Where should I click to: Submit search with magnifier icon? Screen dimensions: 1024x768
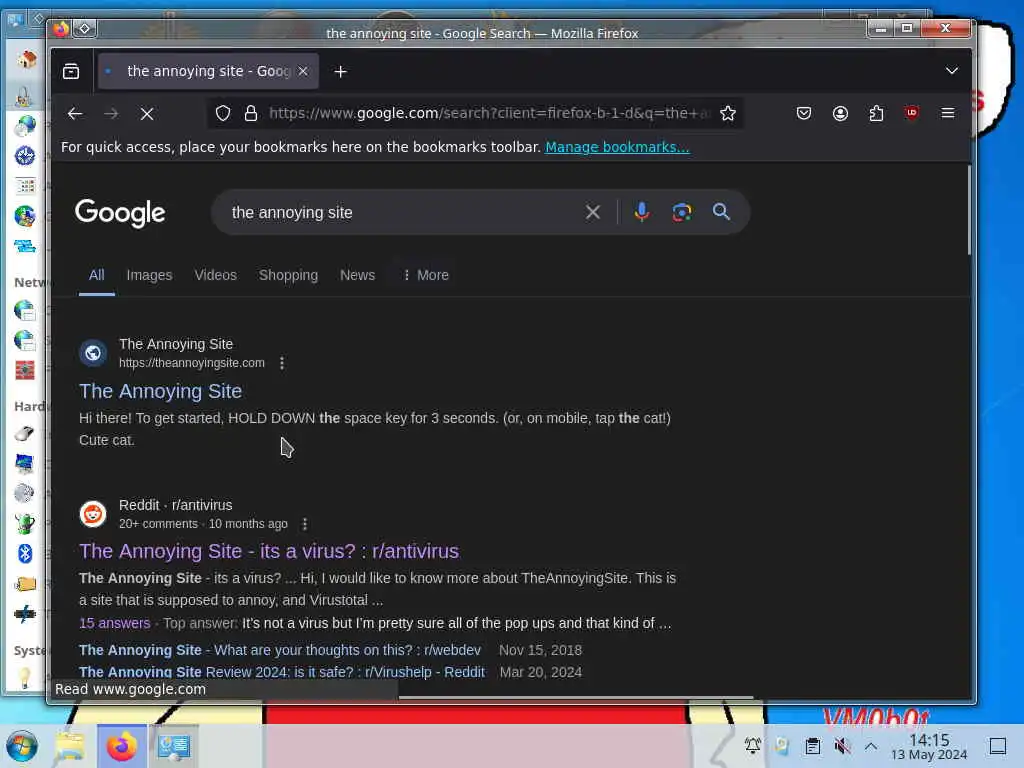point(721,212)
